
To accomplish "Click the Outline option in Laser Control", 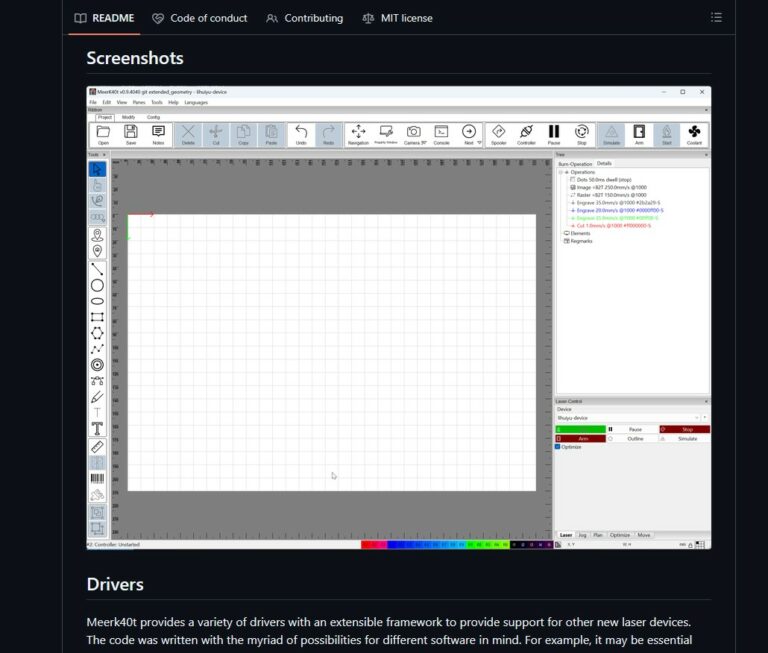I will (632, 438).
